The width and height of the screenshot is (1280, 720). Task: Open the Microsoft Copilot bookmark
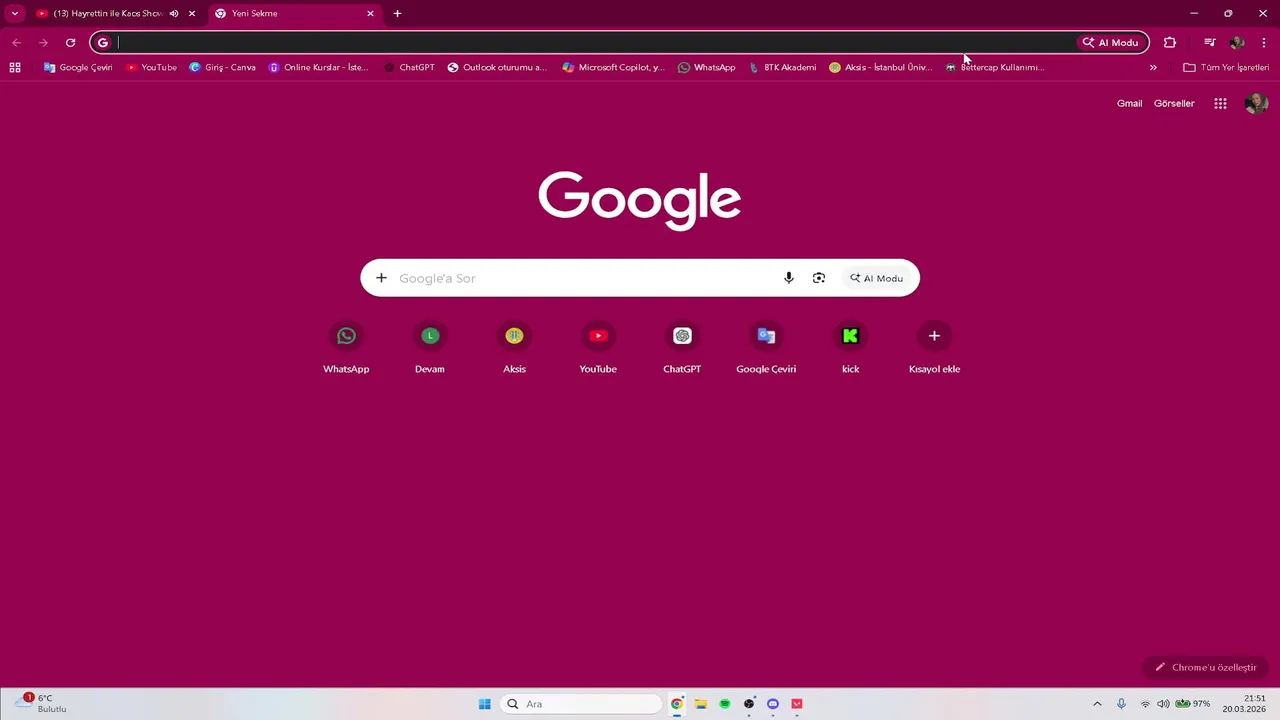[x=613, y=67]
